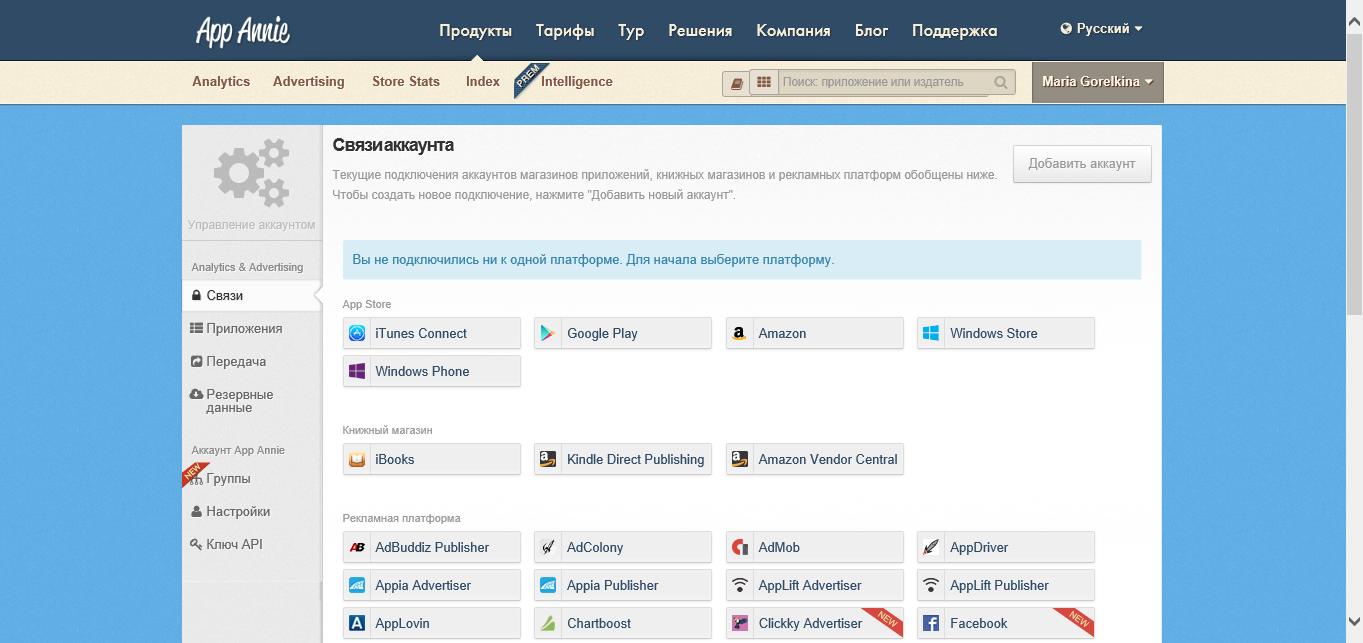Switch to the Store Stats tab

(x=406, y=82)
